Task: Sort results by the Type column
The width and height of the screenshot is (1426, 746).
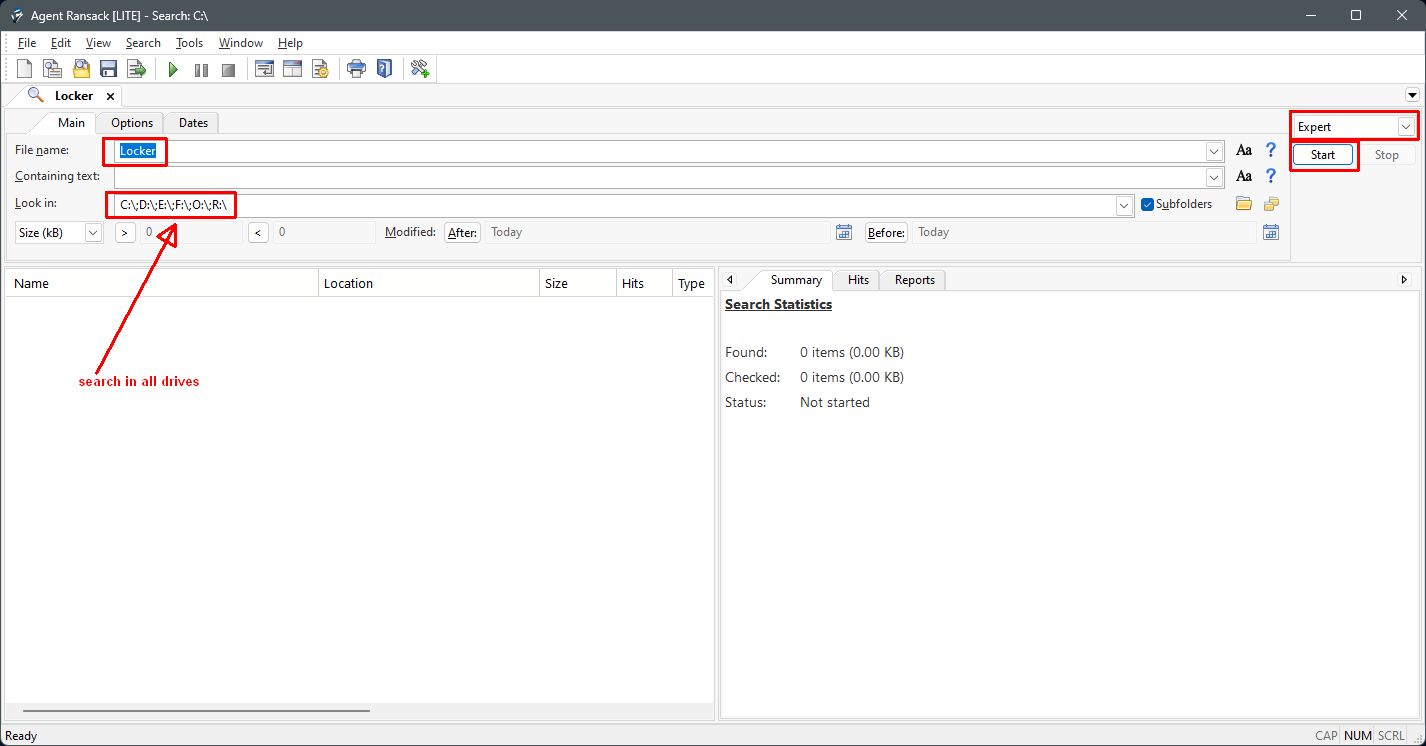Action: (691, 283)
